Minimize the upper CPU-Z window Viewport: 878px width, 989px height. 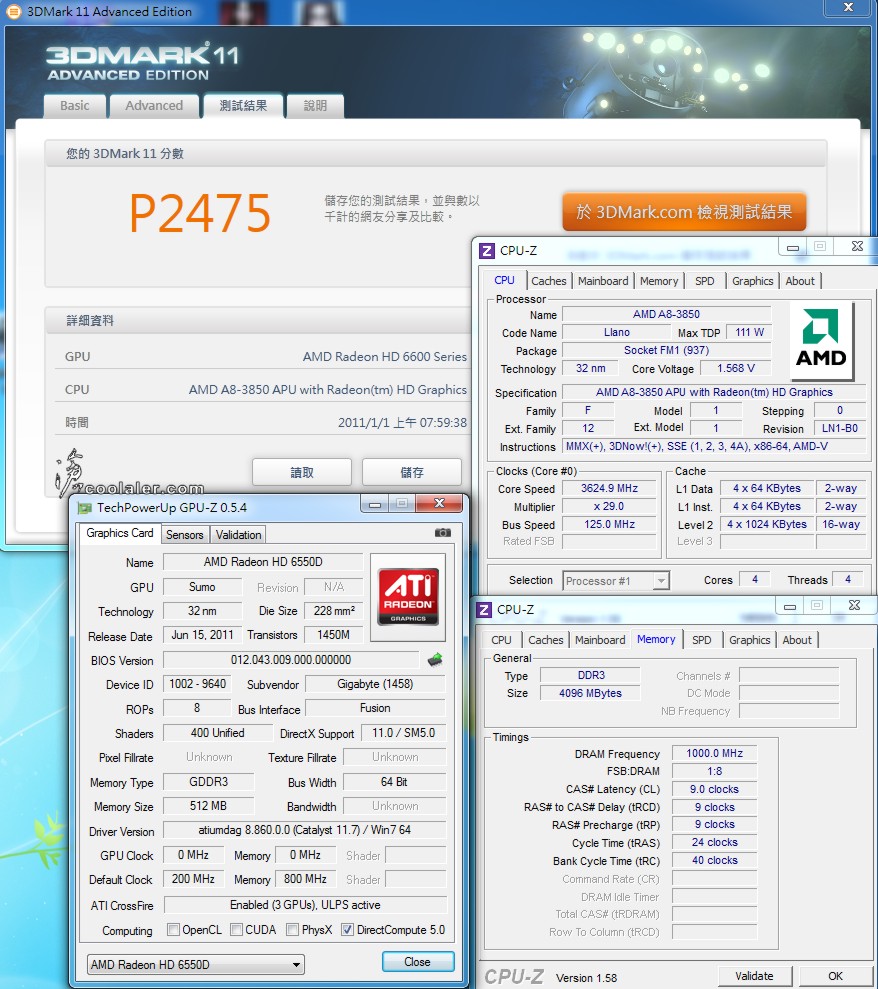(x=793, y=247)
